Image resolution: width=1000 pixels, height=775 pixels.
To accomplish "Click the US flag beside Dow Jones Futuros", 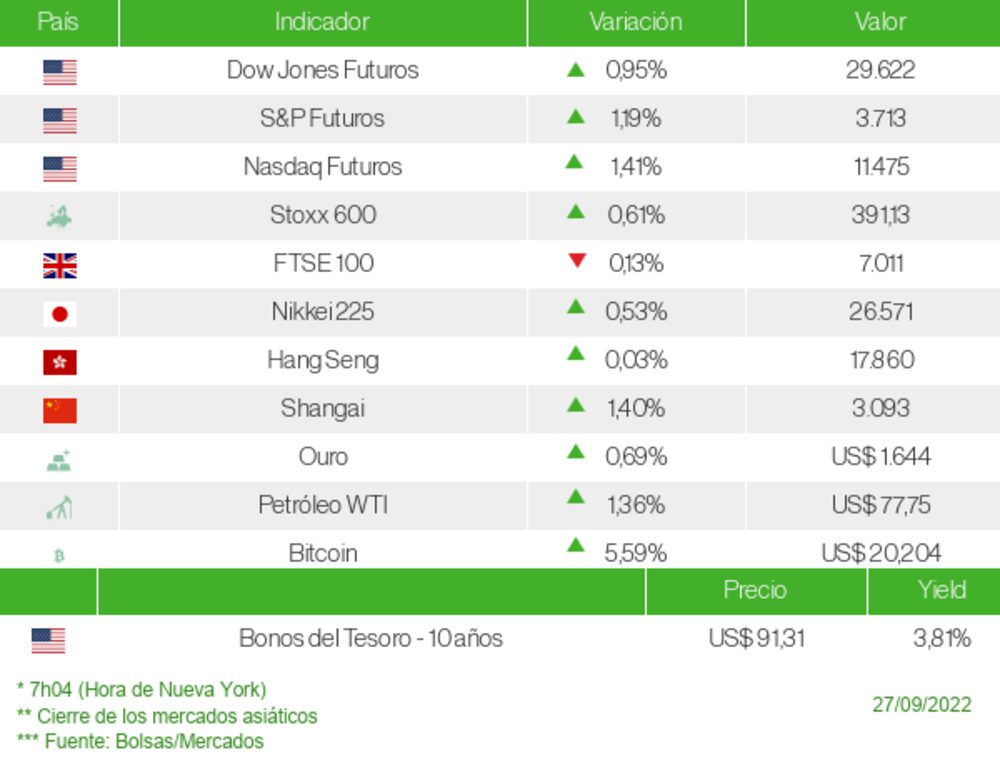I will point(60,72).
